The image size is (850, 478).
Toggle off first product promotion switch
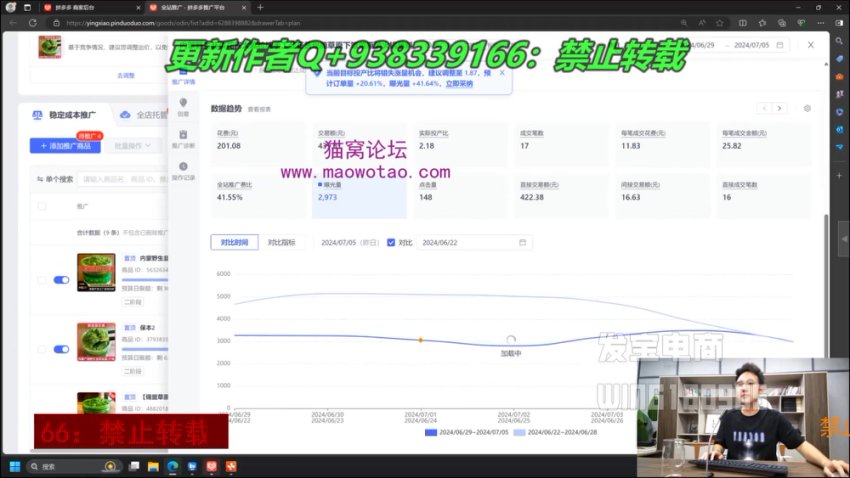click(x=60, y=280)
